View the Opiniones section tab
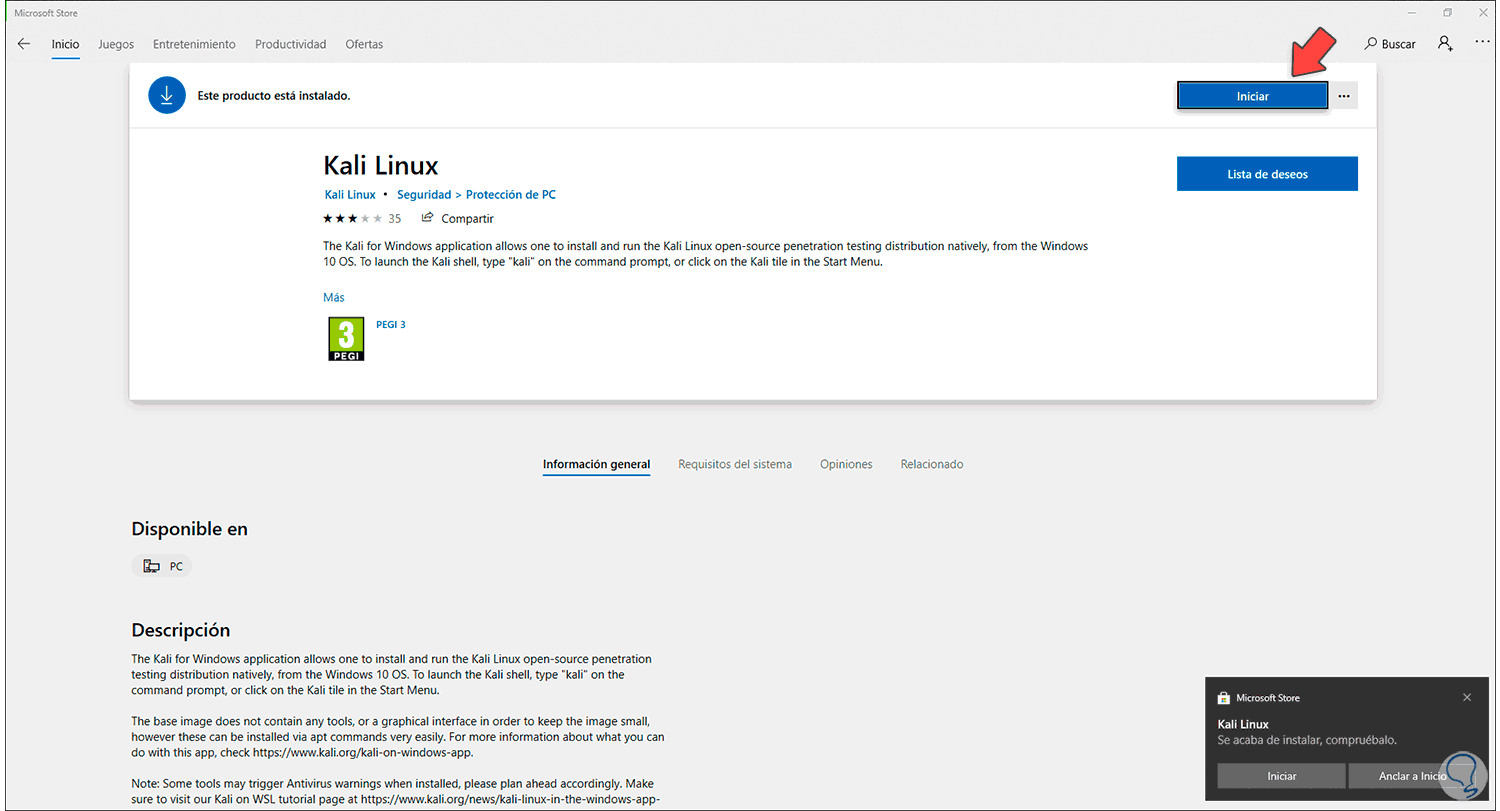1500x811 pixels. pyautogui.click(x=846, y=464)
